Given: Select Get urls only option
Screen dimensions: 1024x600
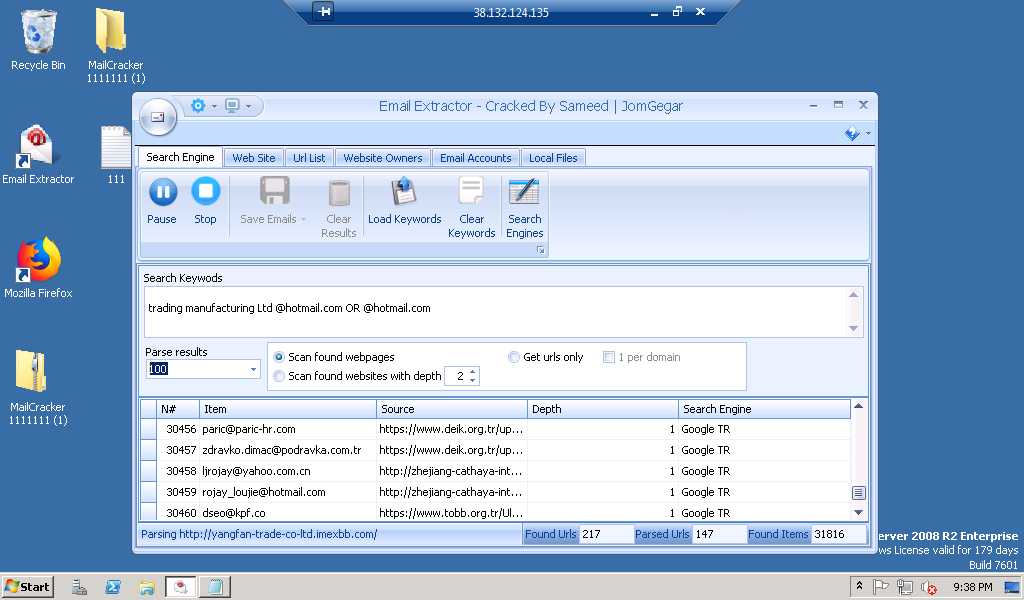Looking at the screenshot, I should point(514,357).
